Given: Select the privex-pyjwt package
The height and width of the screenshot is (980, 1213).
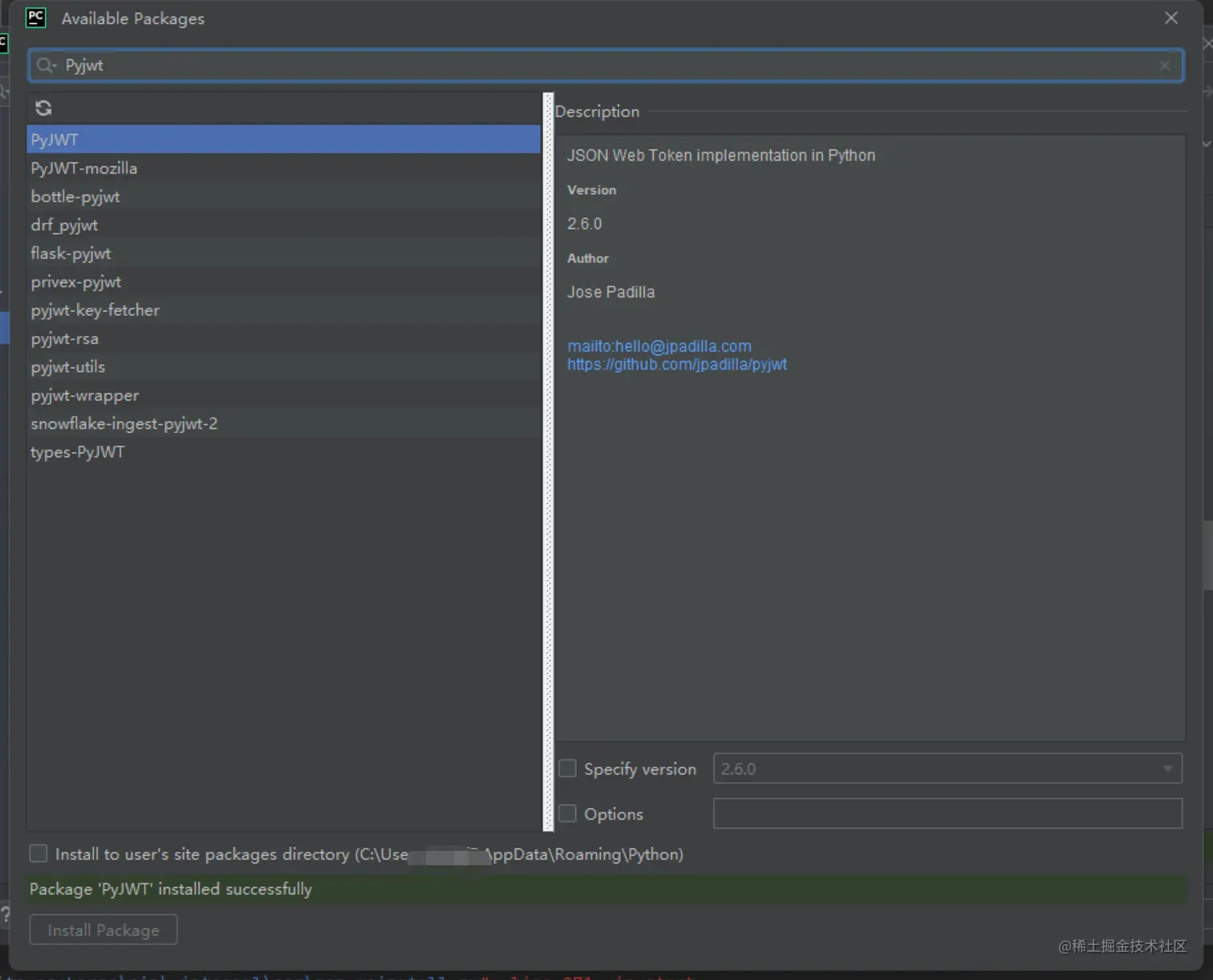Looking at the screenshot, I should (284, 281).
